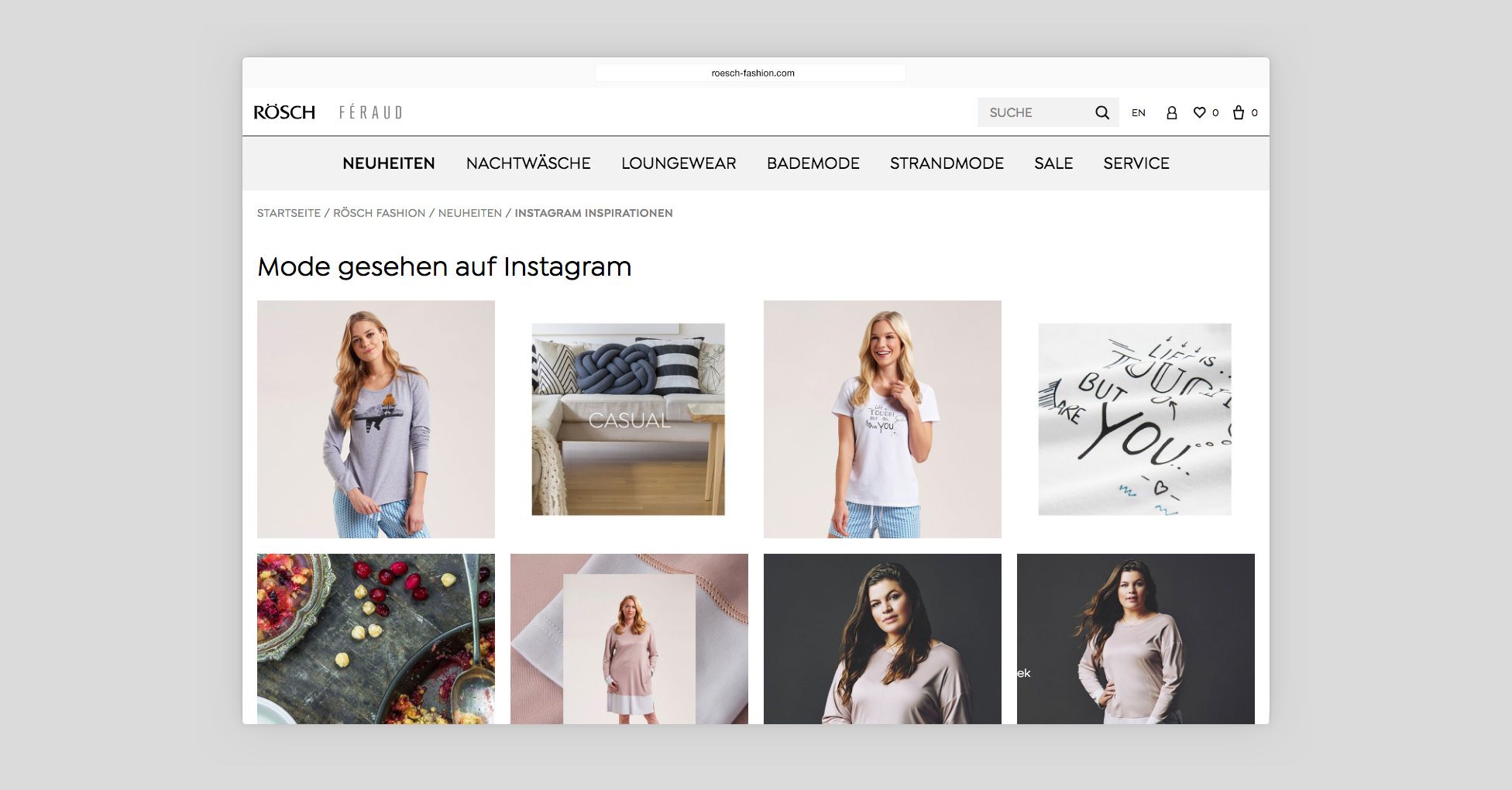Open the SERVICE menu
The height and width of the screenshot is (790, 1512).
[1136, 163]
